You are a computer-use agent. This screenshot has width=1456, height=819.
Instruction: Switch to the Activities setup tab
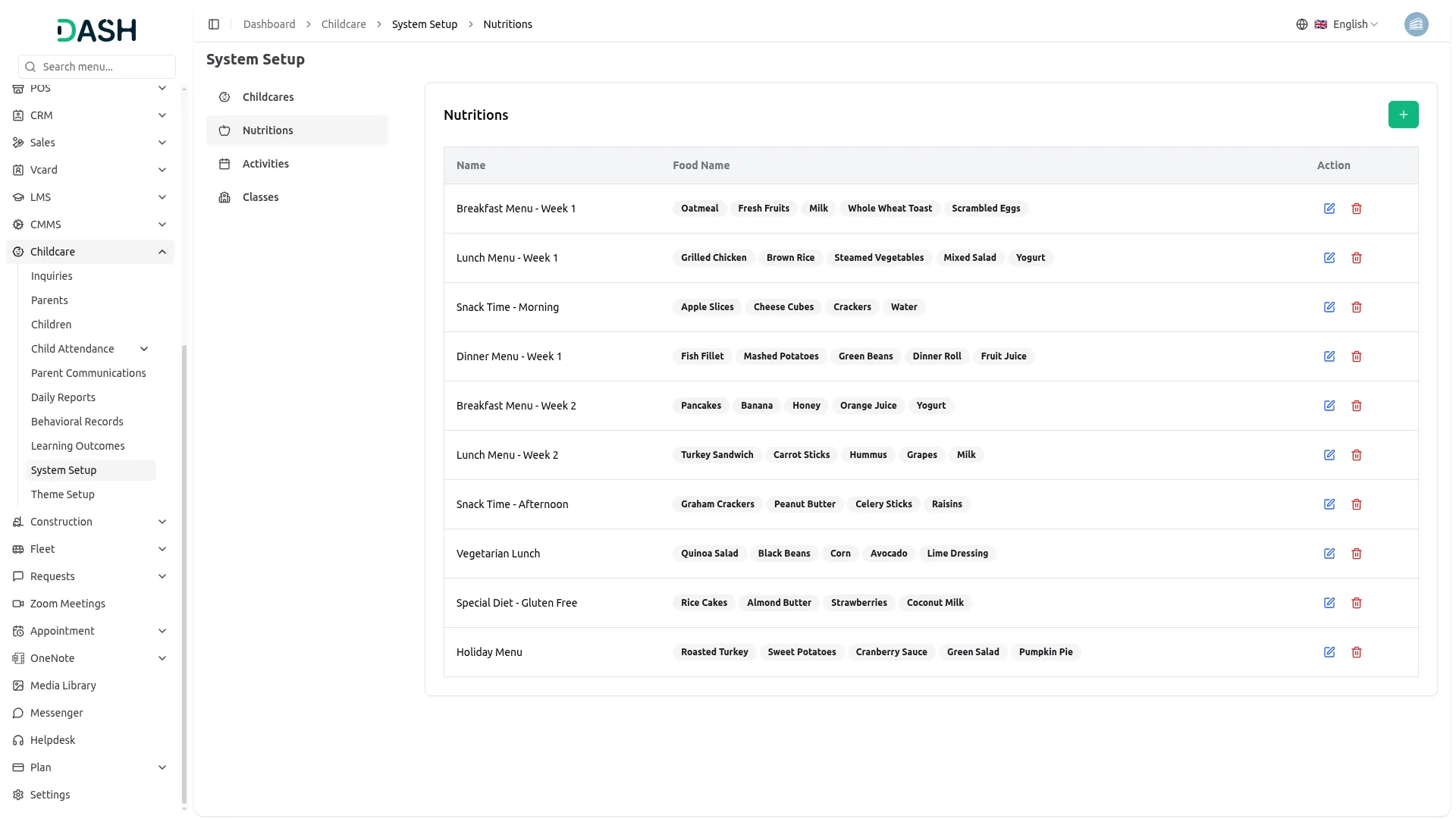pos(265,164)
